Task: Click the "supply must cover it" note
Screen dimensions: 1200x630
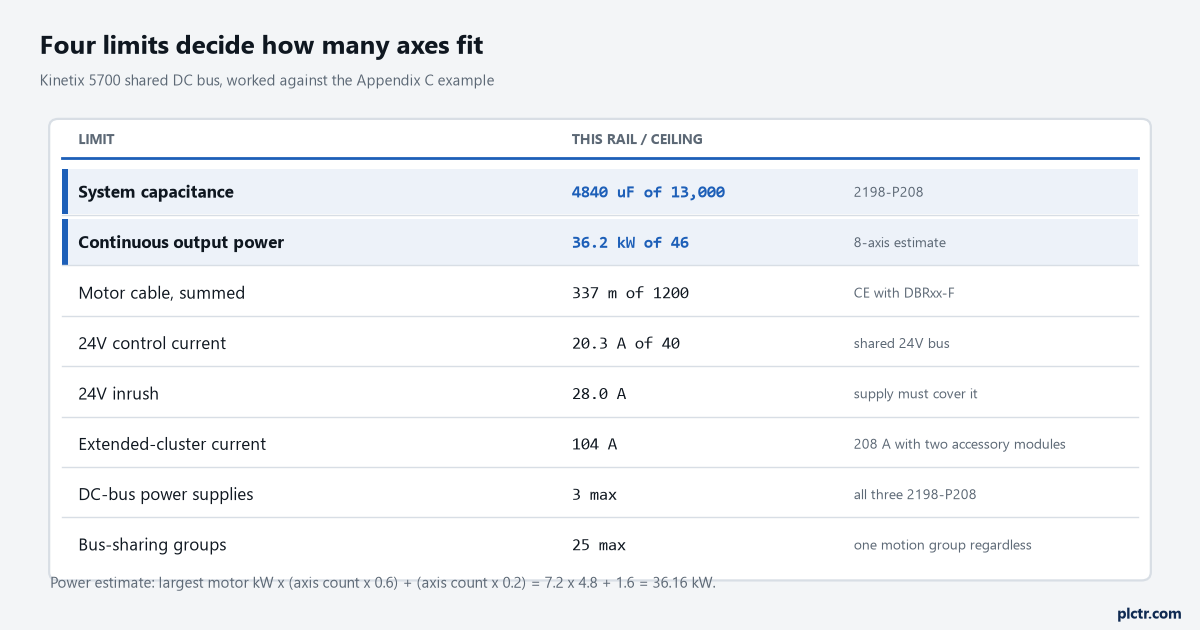Action: 916,394
